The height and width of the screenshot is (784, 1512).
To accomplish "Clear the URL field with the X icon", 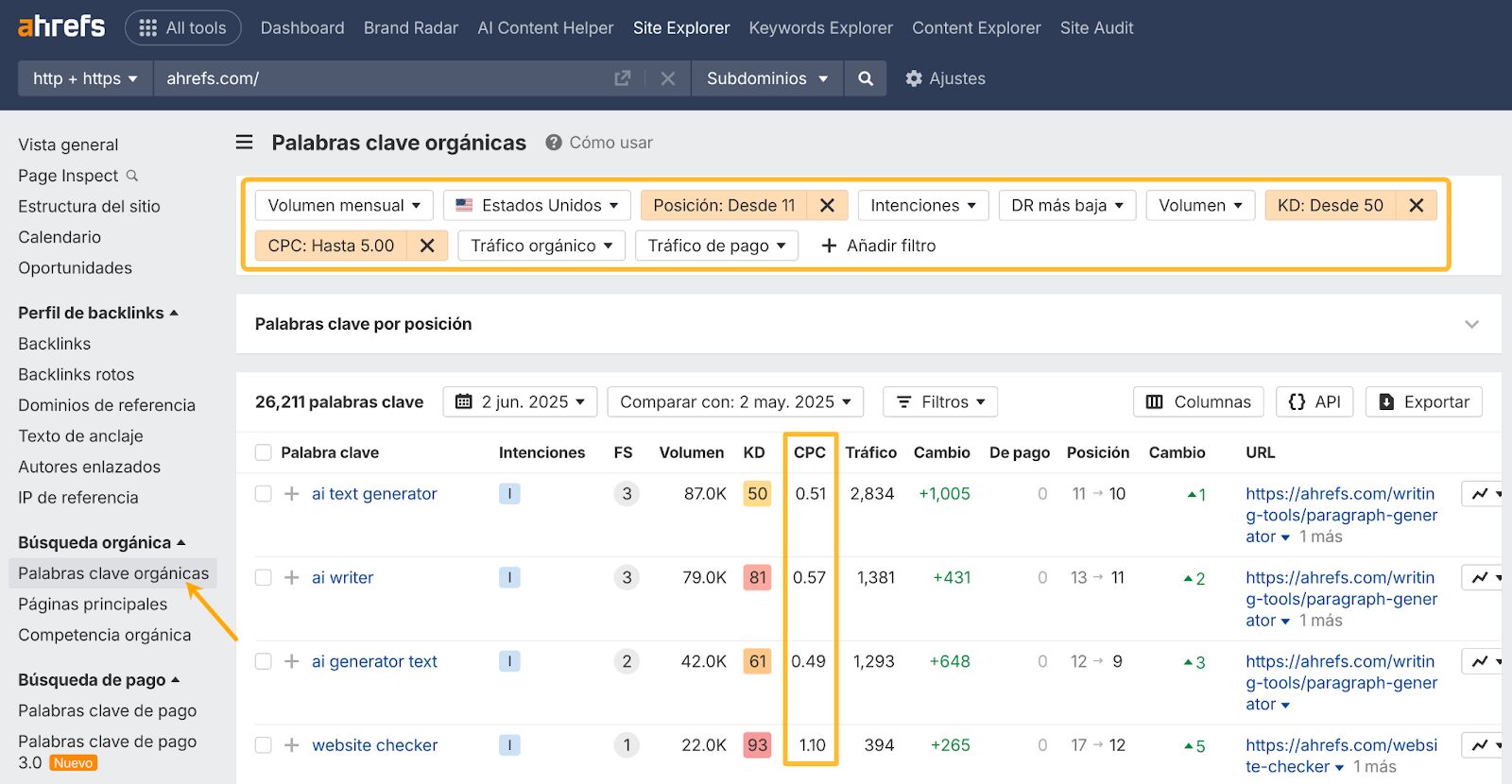I will pyautogui.click(x=668, y=78).
